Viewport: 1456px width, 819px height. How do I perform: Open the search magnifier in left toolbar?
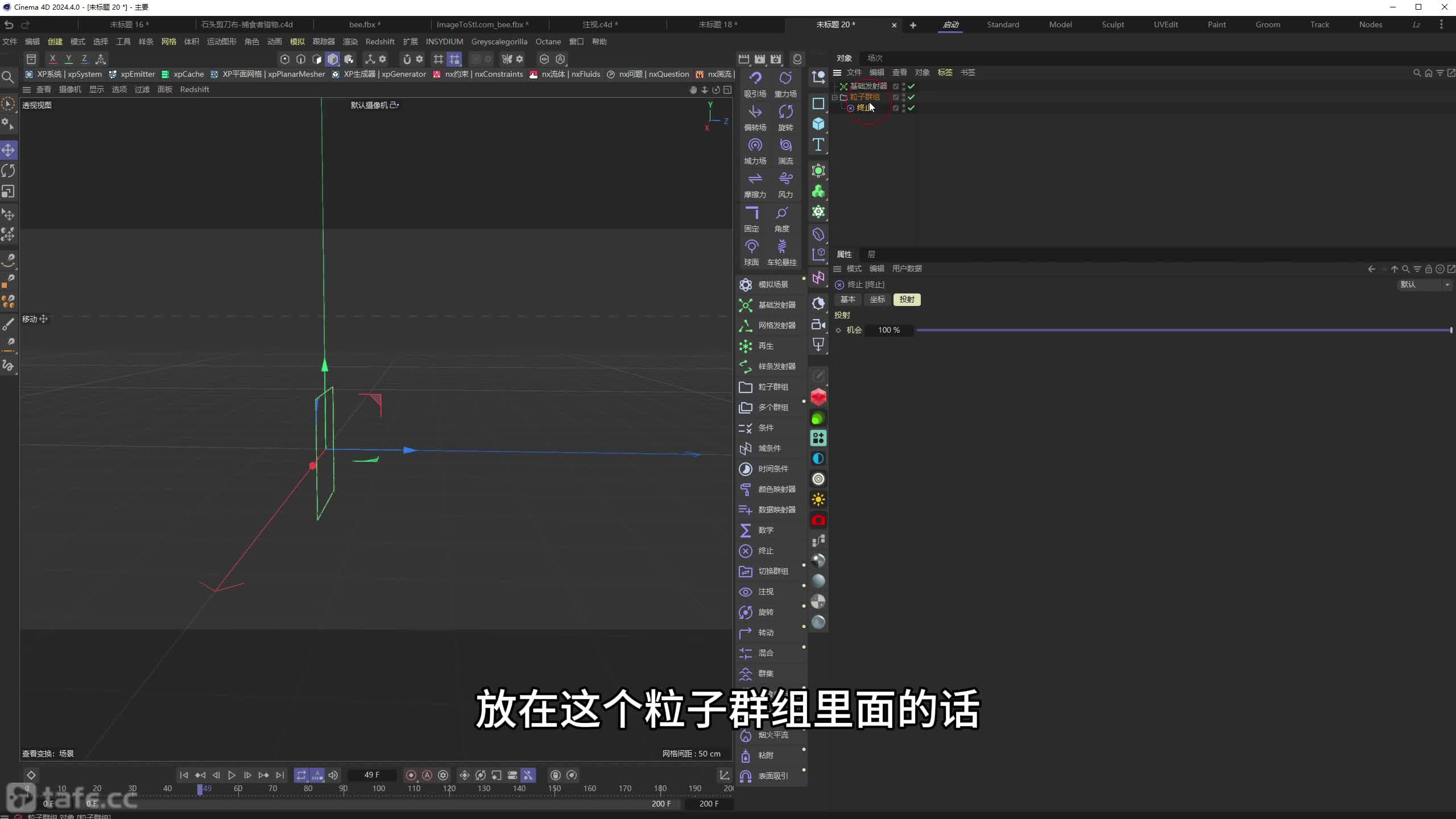coord(8,77)
